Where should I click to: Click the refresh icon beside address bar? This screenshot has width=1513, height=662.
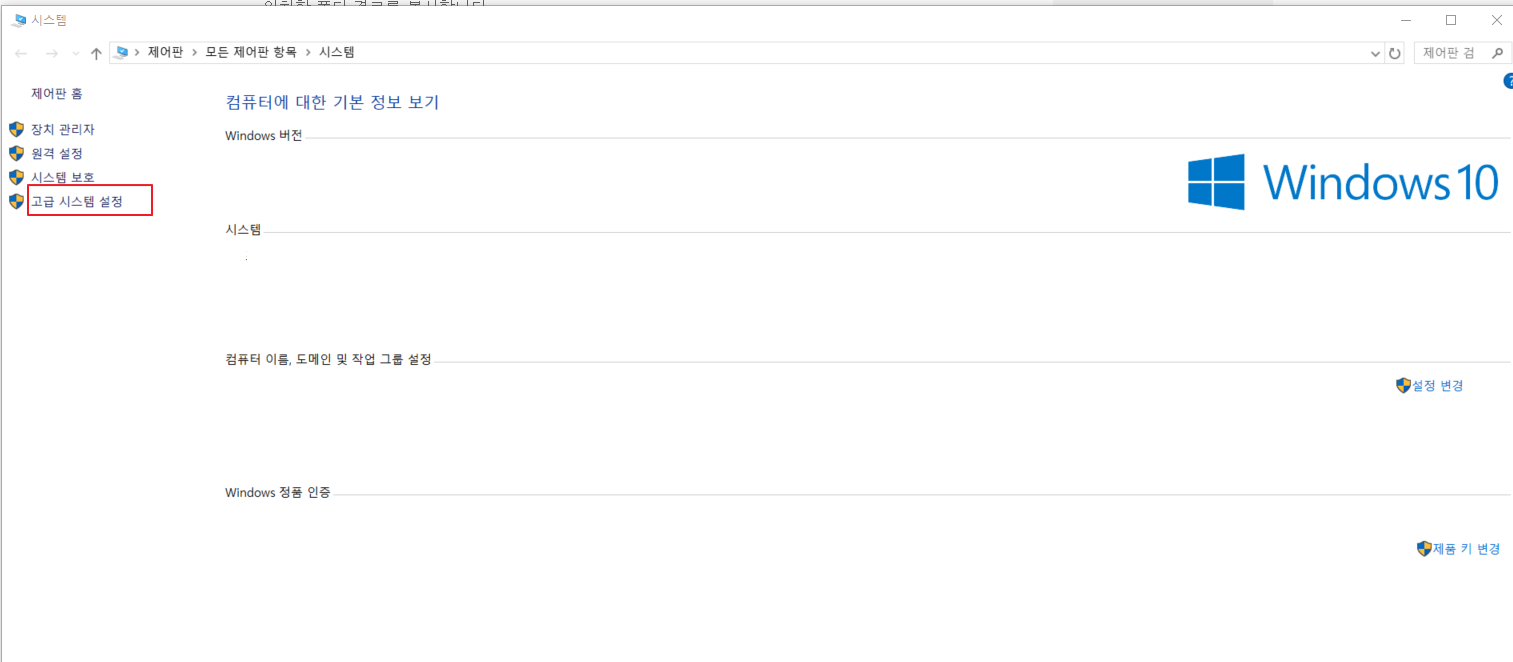(1395, 53)
